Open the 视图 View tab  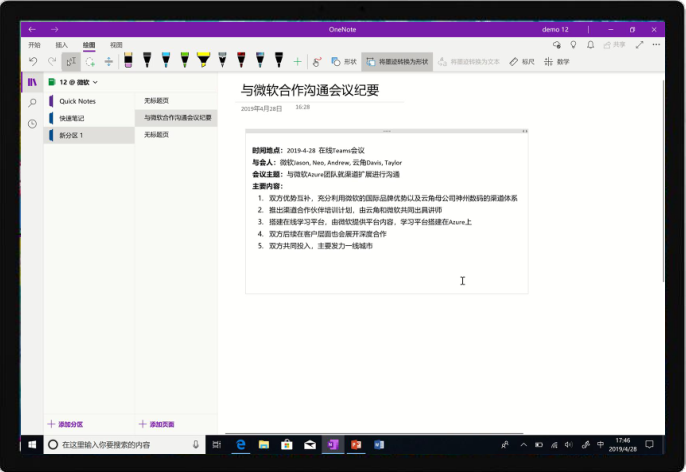[116, 45]
